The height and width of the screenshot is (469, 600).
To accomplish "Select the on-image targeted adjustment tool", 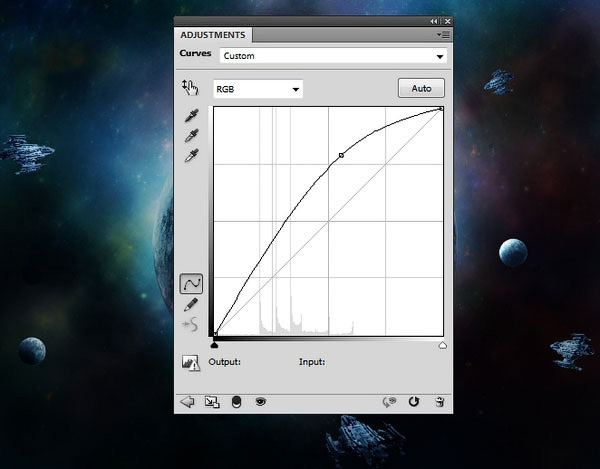I will [x=190, y=88].
